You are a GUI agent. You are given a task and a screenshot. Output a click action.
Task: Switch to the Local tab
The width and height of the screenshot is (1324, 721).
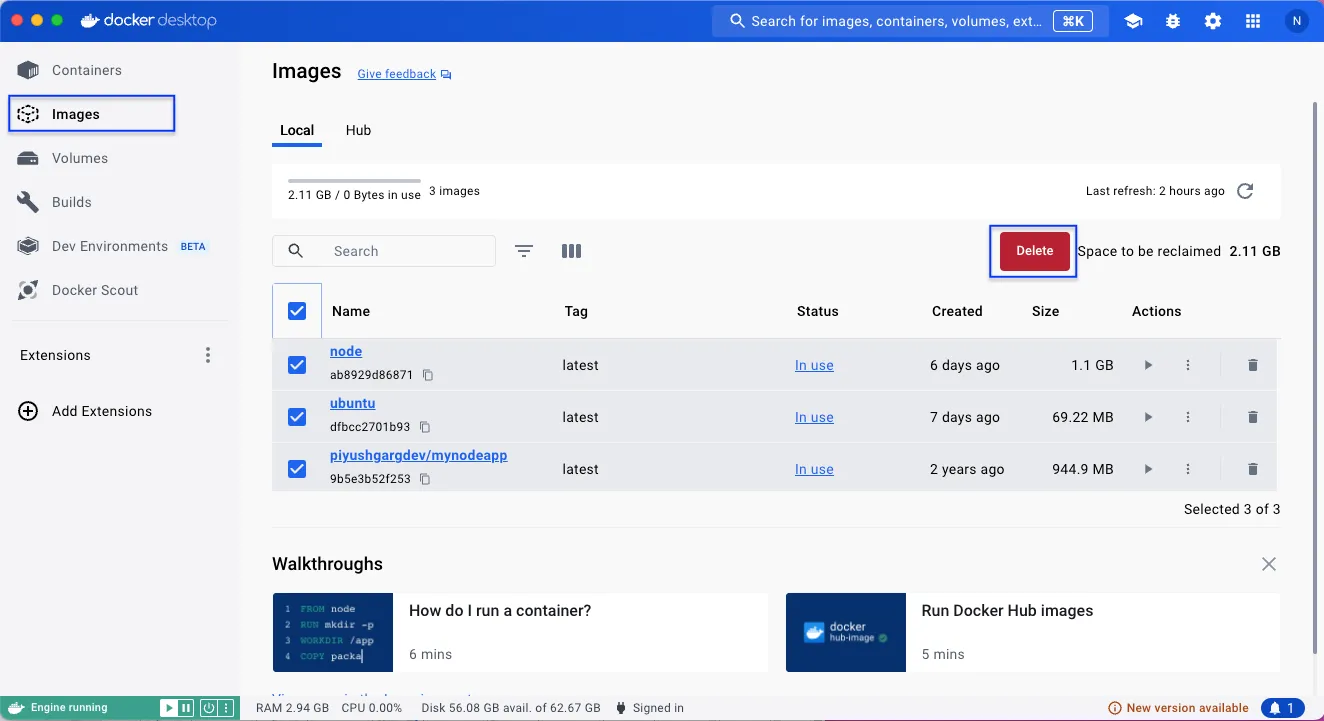pos(297,130)
